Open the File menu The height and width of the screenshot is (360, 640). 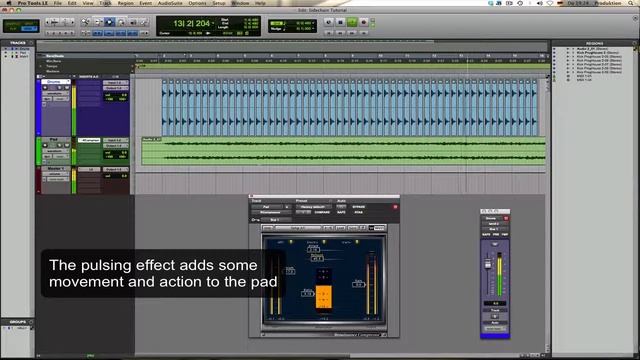(x=58, y=3)
